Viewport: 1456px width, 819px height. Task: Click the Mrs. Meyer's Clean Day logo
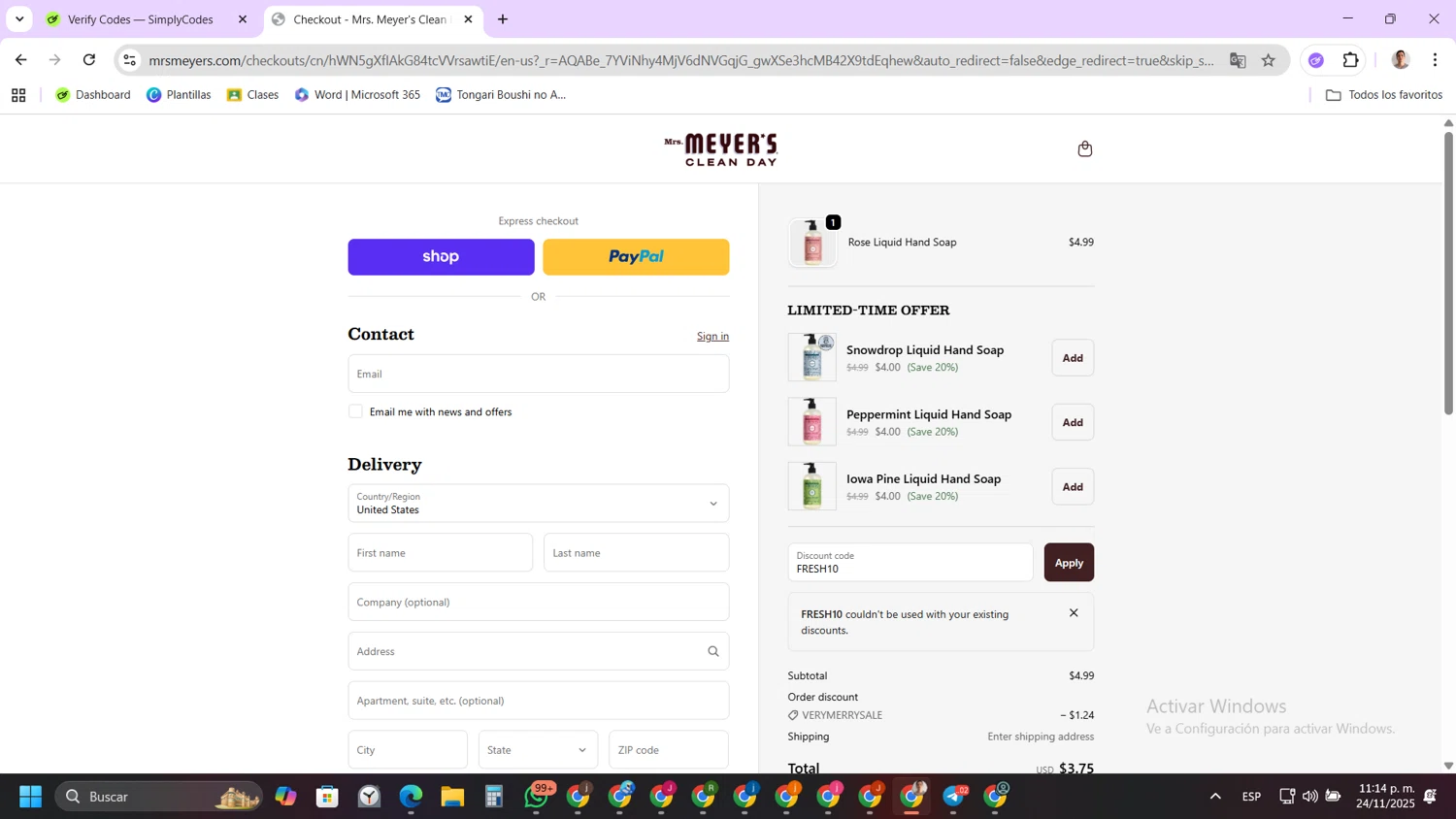(x=721, y=149)
